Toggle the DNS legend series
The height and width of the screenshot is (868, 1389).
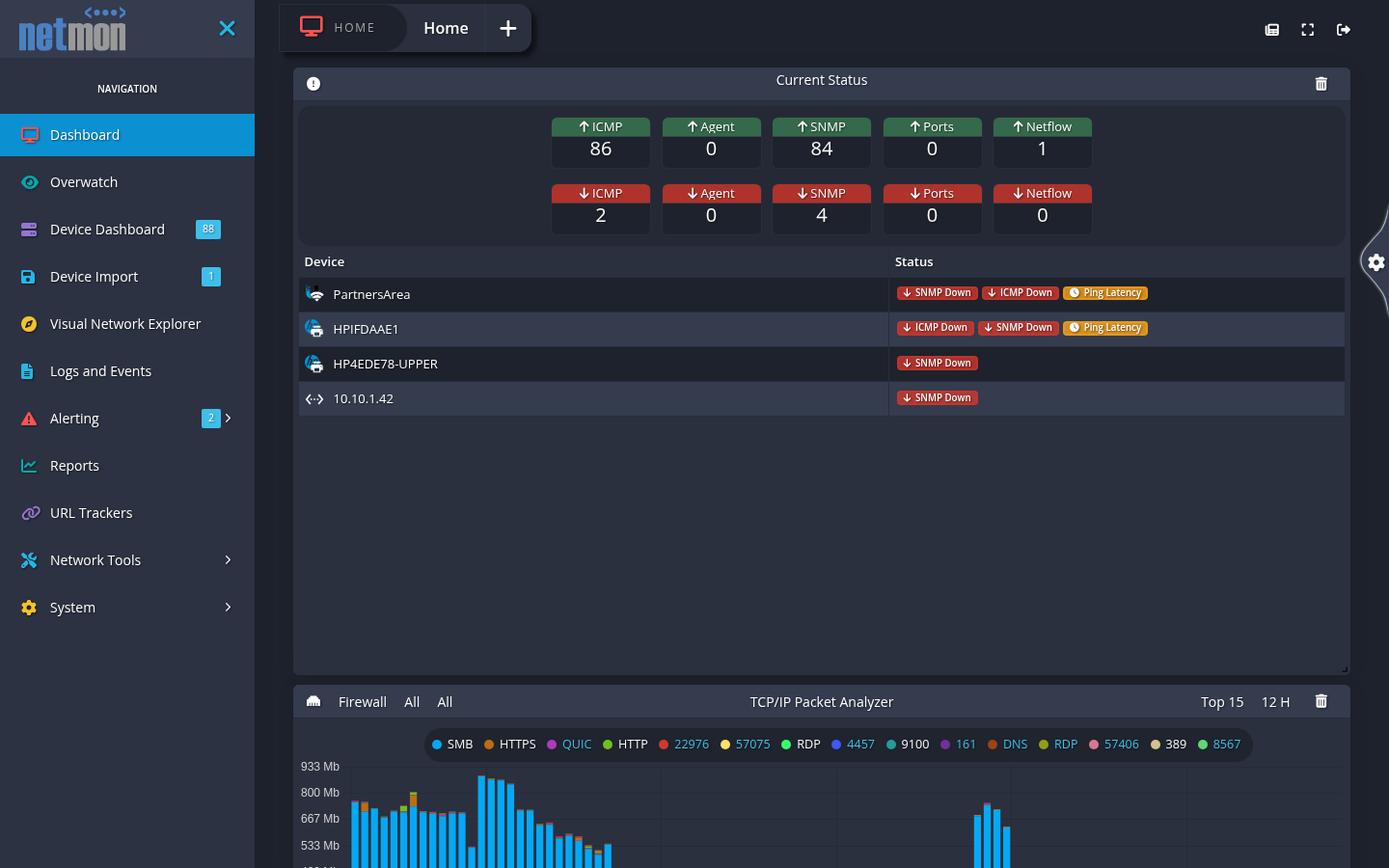[1007, 745]
